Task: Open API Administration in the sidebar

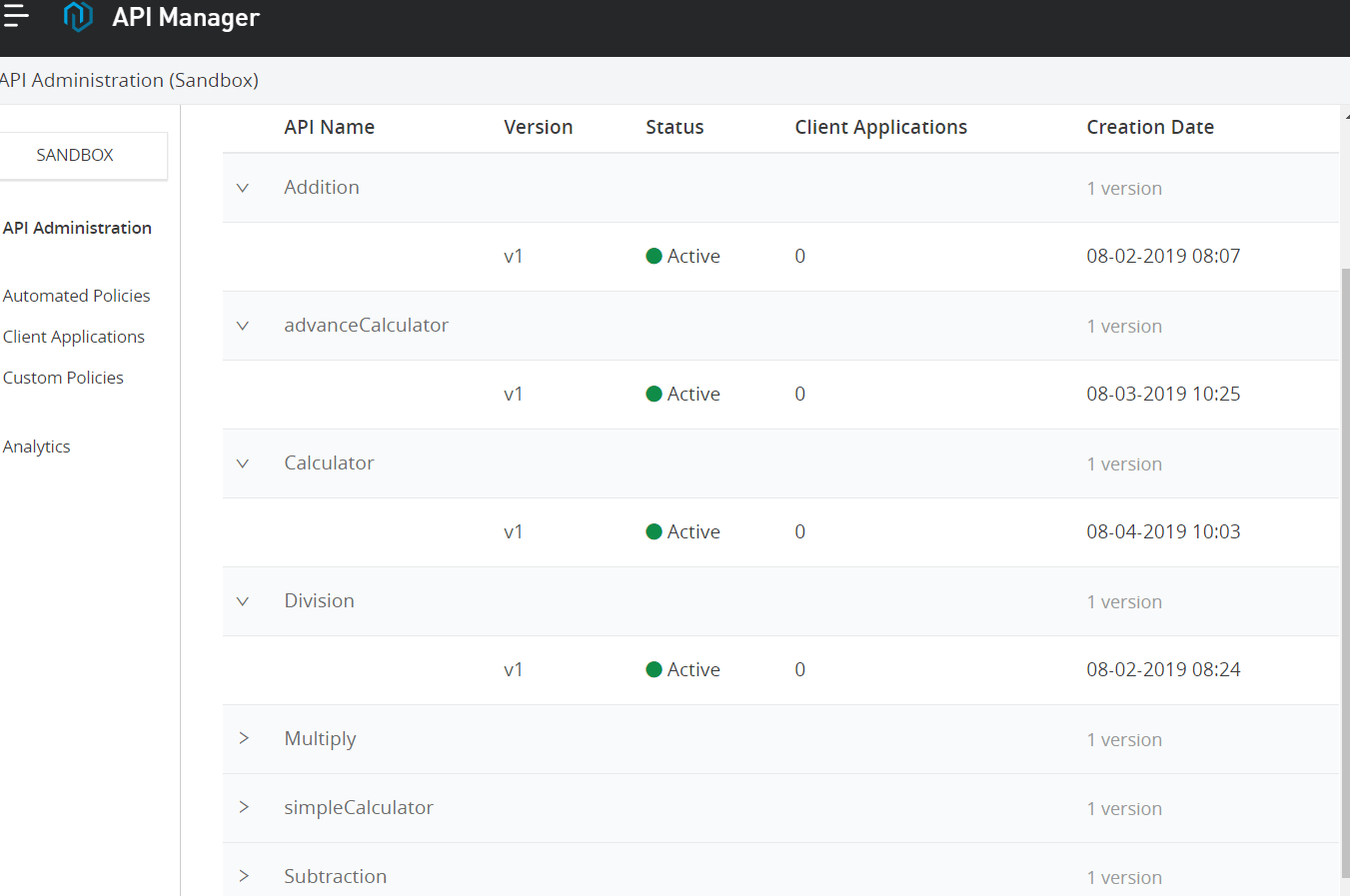Action: pos(77,228)
